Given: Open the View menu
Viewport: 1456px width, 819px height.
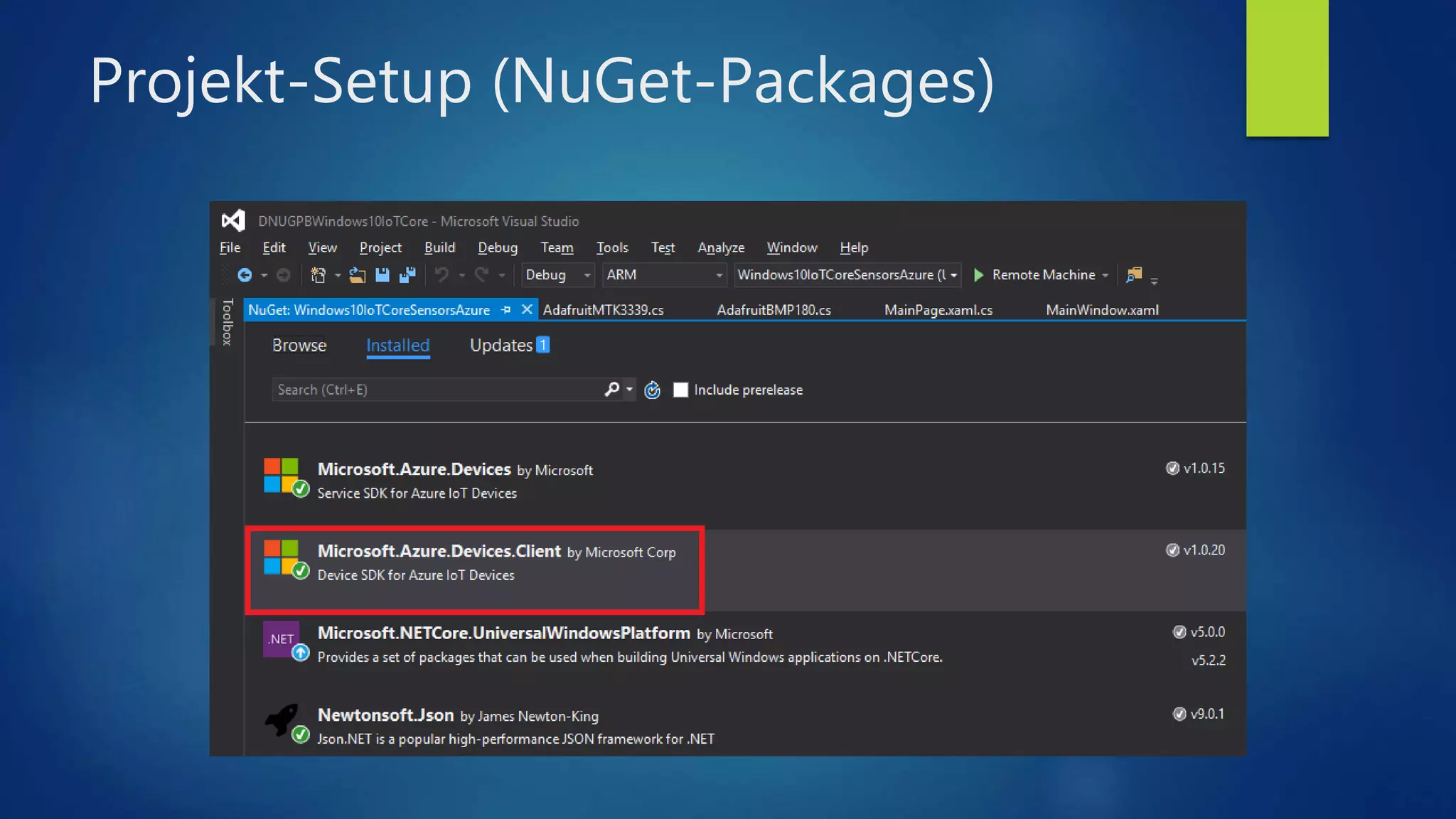Looking at the screenshot, I should tap(322, 247).
